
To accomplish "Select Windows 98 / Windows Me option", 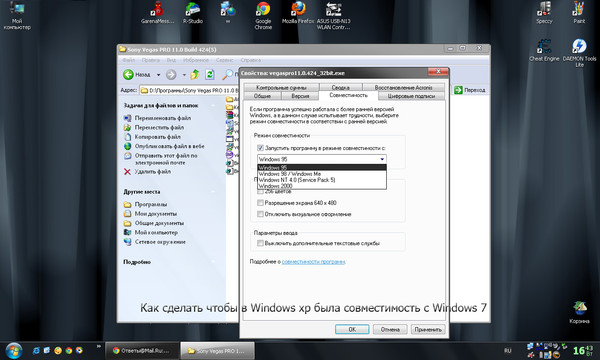I will click(x=322, y=174).
